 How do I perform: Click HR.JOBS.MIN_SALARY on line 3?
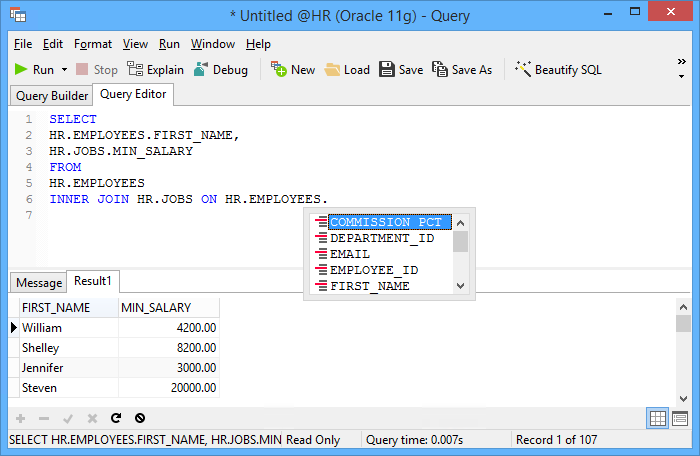point(121,151)
